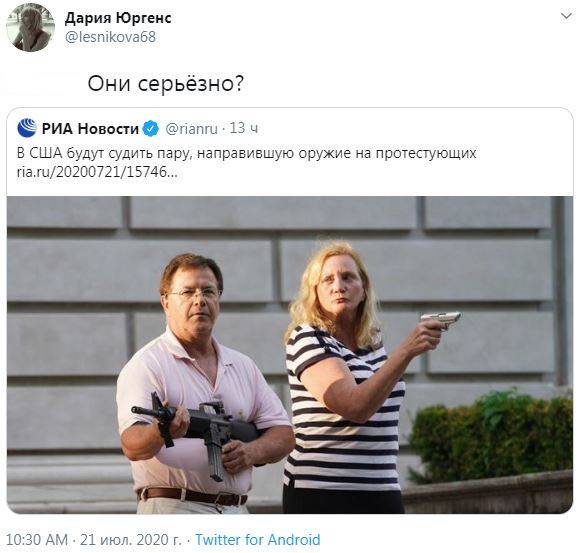Click the 21 июл. 2020 г. date
This screenshot has width=579, height=553.
click(x=131, y=539)
